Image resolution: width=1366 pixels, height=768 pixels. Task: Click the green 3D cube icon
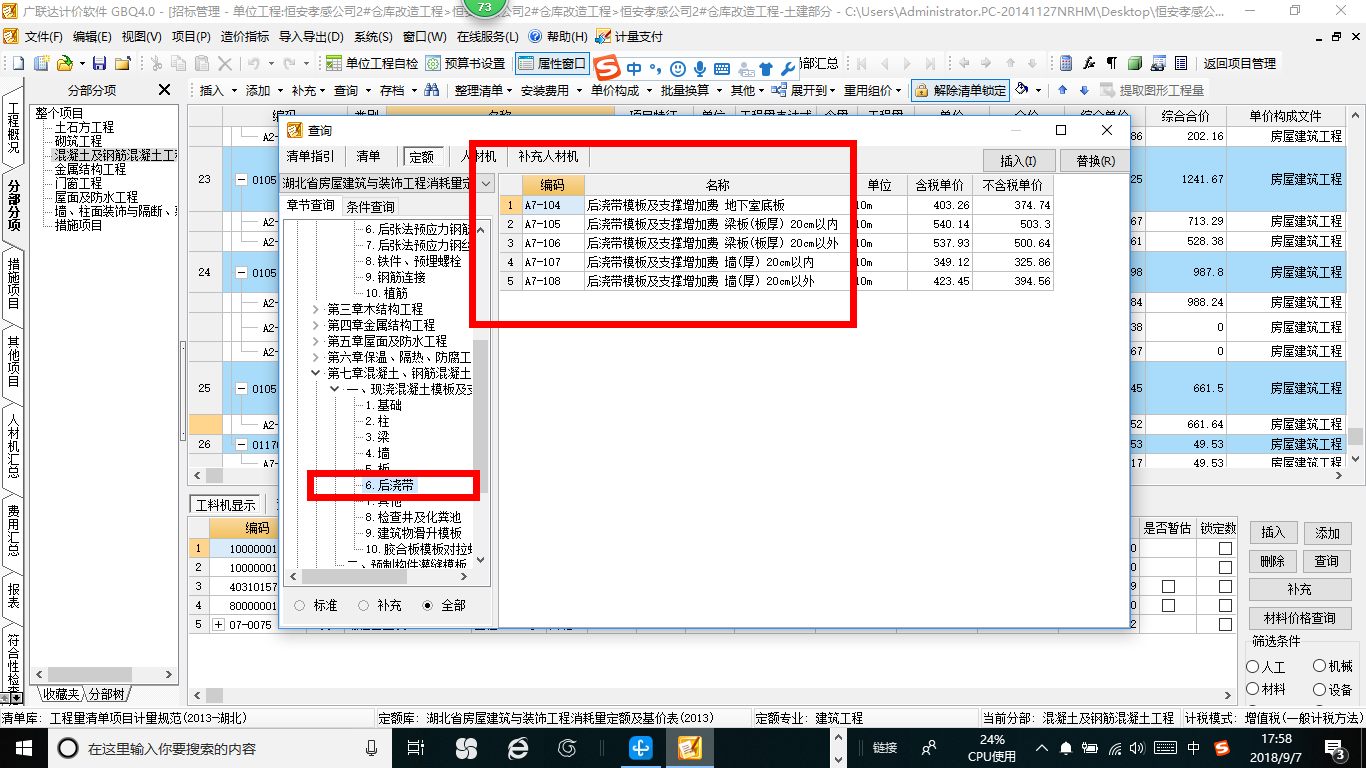pos(1134,63)
